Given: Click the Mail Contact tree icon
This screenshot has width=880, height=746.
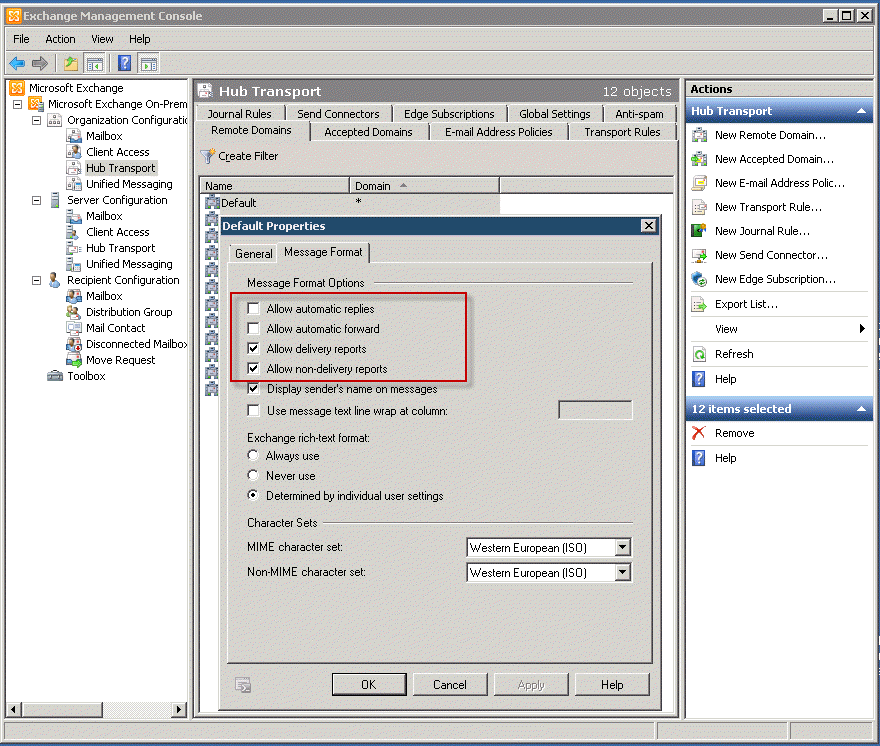Looking at the screenshot, I should point(74,328).
